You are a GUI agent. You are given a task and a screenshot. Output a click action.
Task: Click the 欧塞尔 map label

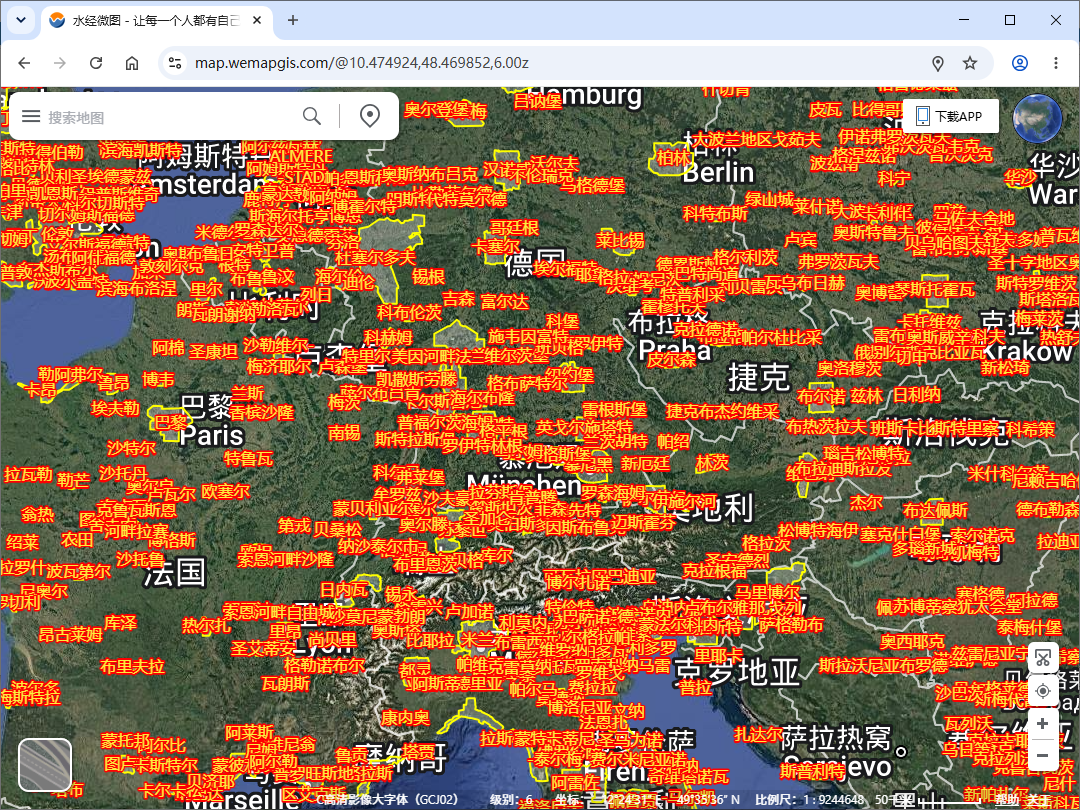click(226, 491)
